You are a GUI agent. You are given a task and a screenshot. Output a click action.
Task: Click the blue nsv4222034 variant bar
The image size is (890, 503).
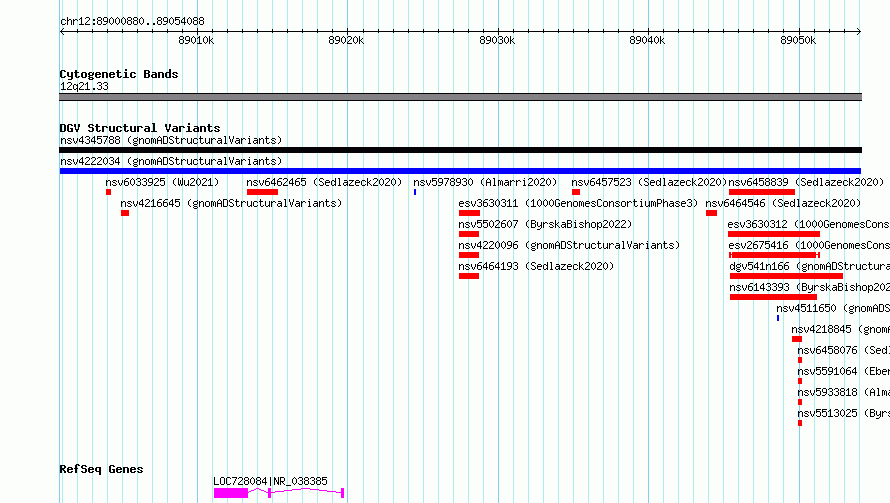[460, 171]
